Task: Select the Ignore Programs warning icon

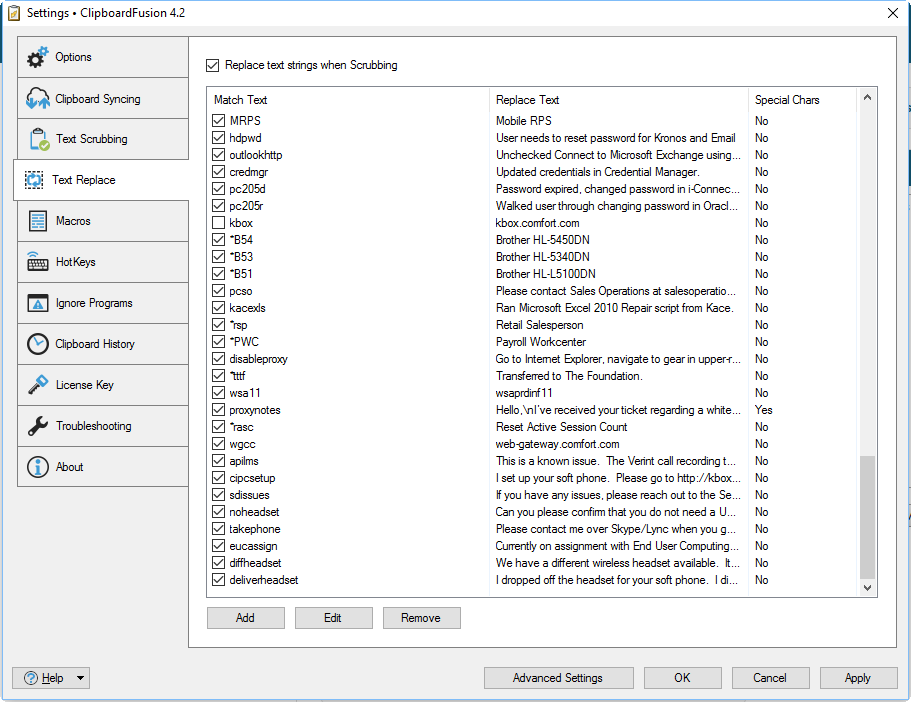Action: [38, 303]
